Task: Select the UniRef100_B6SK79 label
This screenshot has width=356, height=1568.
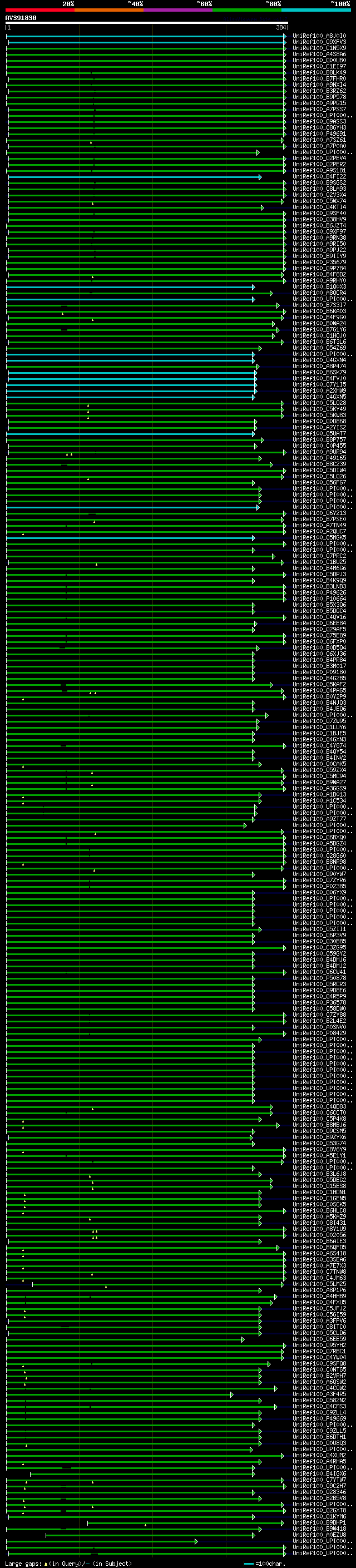Action: click(319, 373)
